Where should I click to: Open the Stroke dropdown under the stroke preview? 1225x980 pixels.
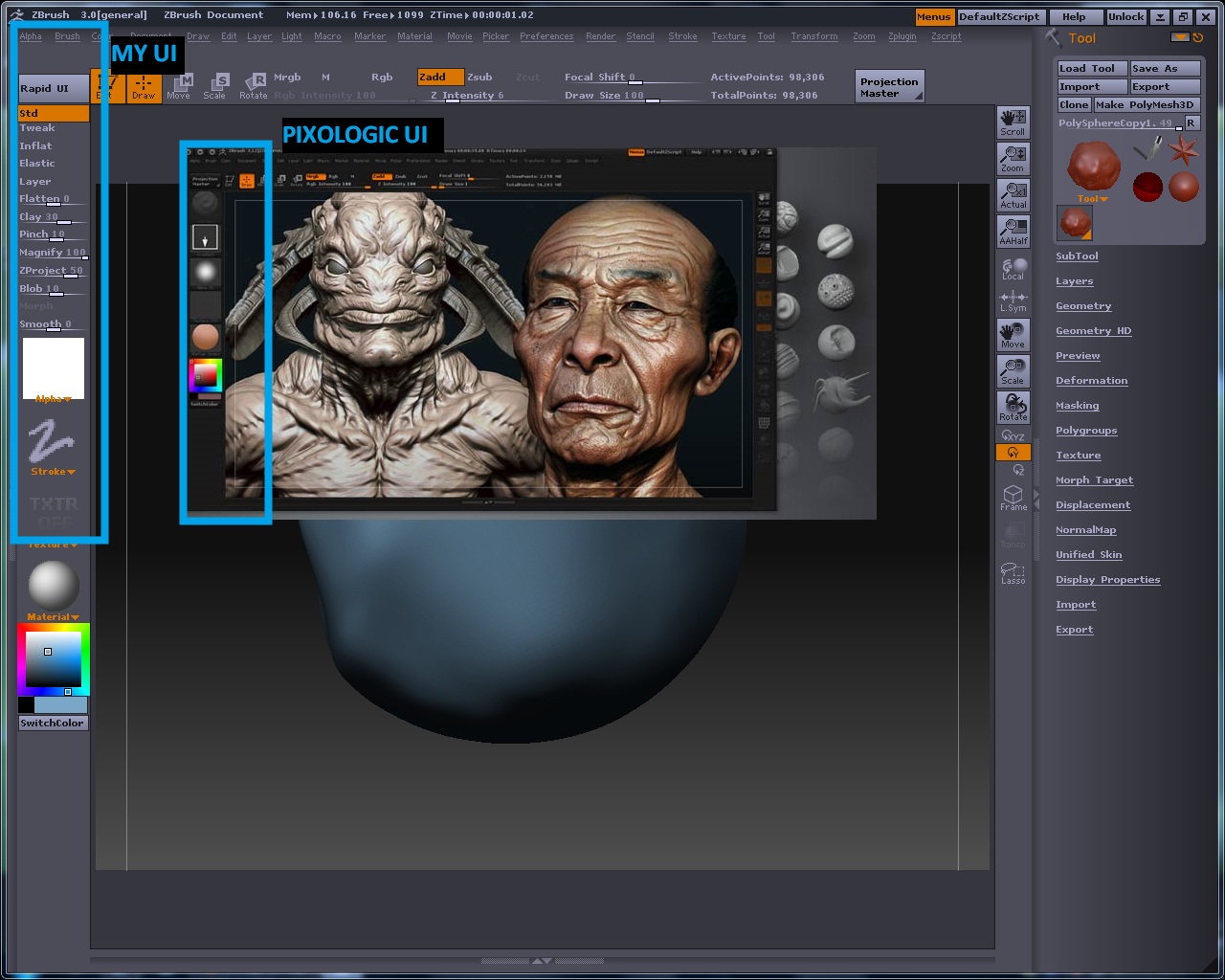(x=53, y=472)
